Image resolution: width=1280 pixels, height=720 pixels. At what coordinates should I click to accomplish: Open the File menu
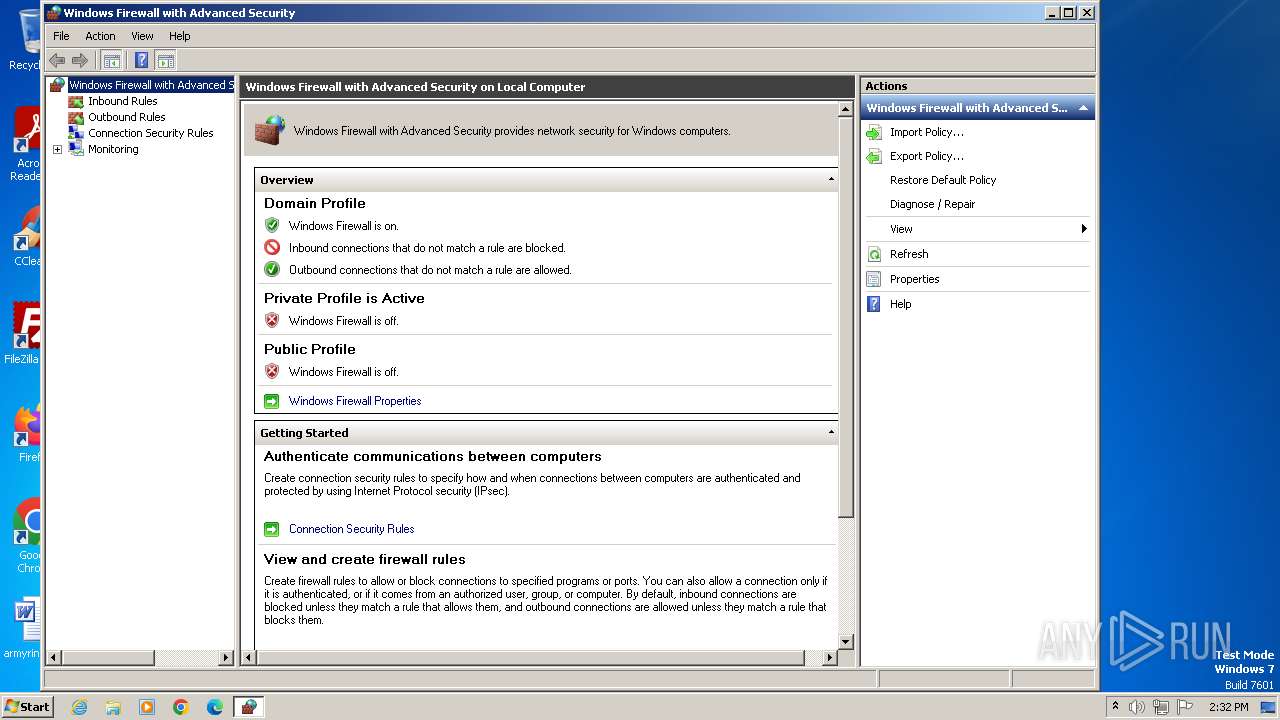61,36
